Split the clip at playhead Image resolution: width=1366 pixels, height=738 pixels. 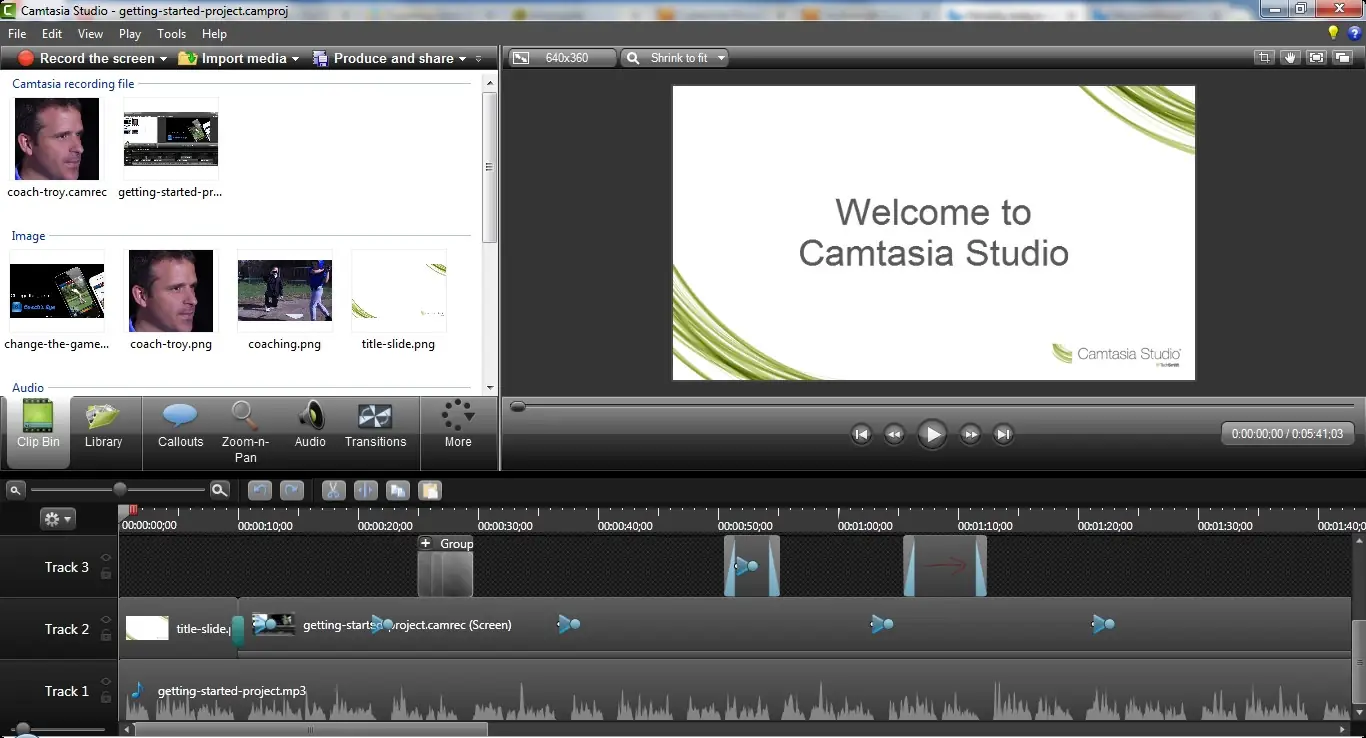coord(365,490)
